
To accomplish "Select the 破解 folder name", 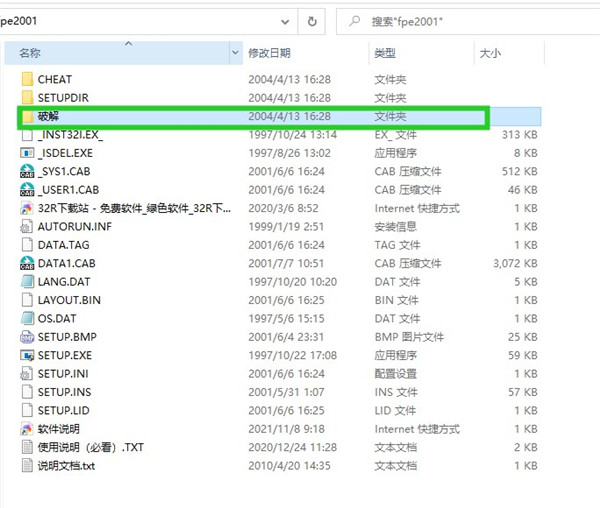I will (48, 116).
